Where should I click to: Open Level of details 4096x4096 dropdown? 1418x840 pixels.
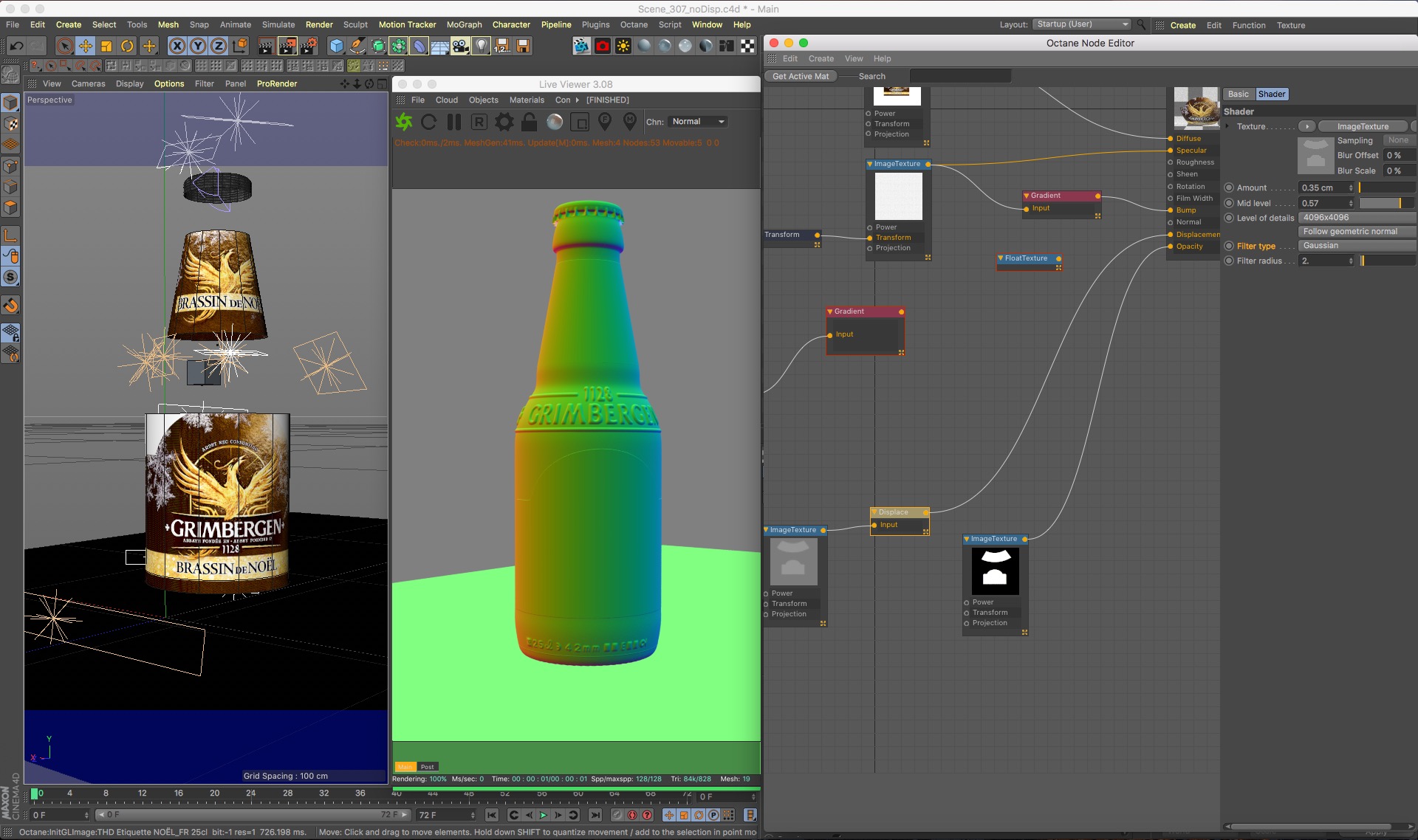(x=1356, y=218)
